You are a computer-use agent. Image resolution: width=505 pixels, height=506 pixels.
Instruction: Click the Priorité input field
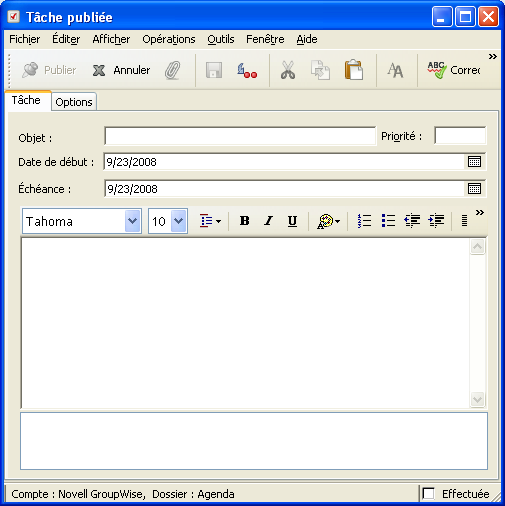coord(460,136)
